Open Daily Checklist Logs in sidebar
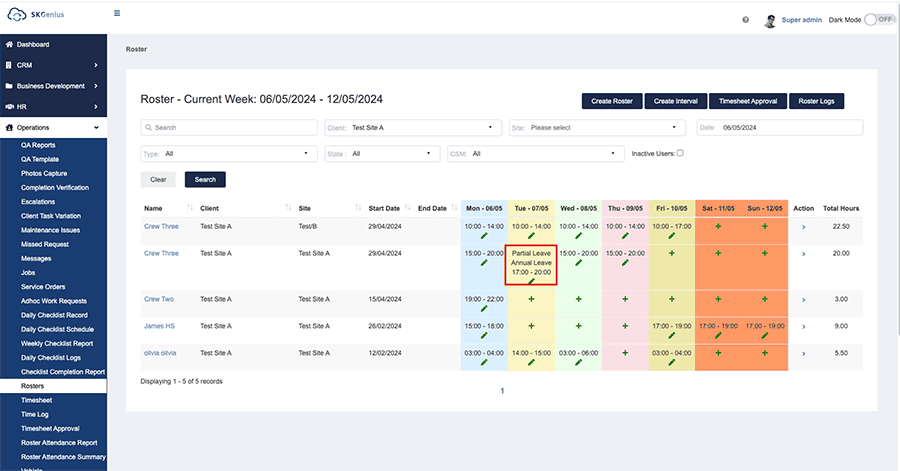Image resolution: width=900 pixels, height=471 pixels. 51,357
